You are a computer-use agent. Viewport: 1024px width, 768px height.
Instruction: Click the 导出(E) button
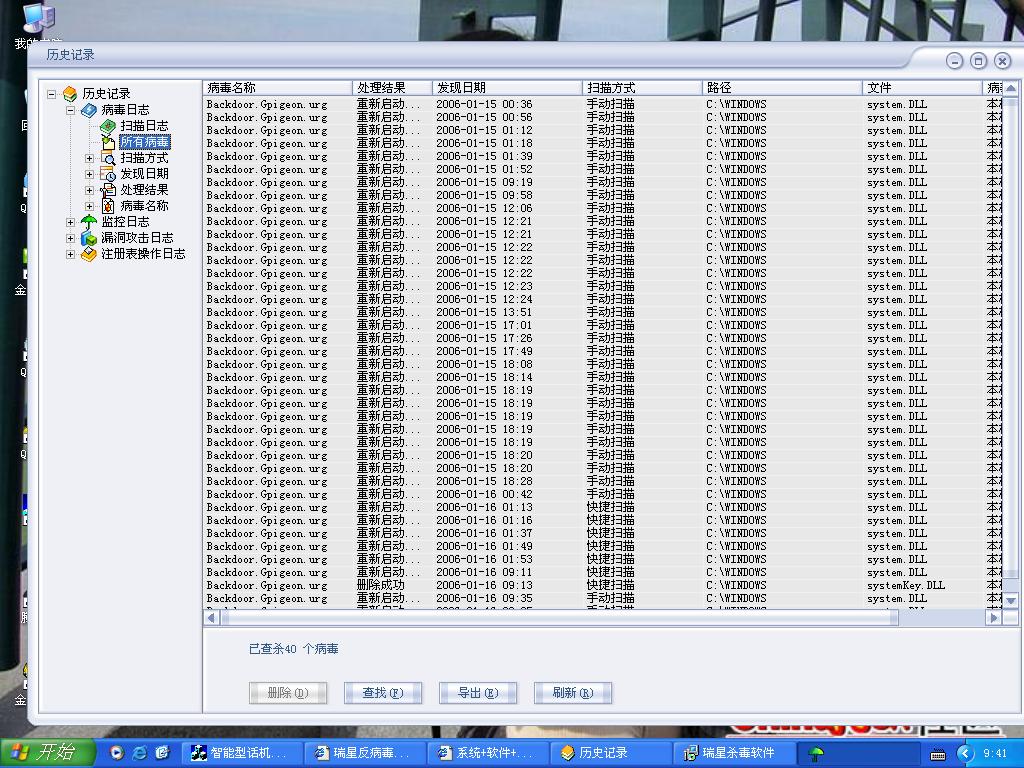[x=478, y=693]
